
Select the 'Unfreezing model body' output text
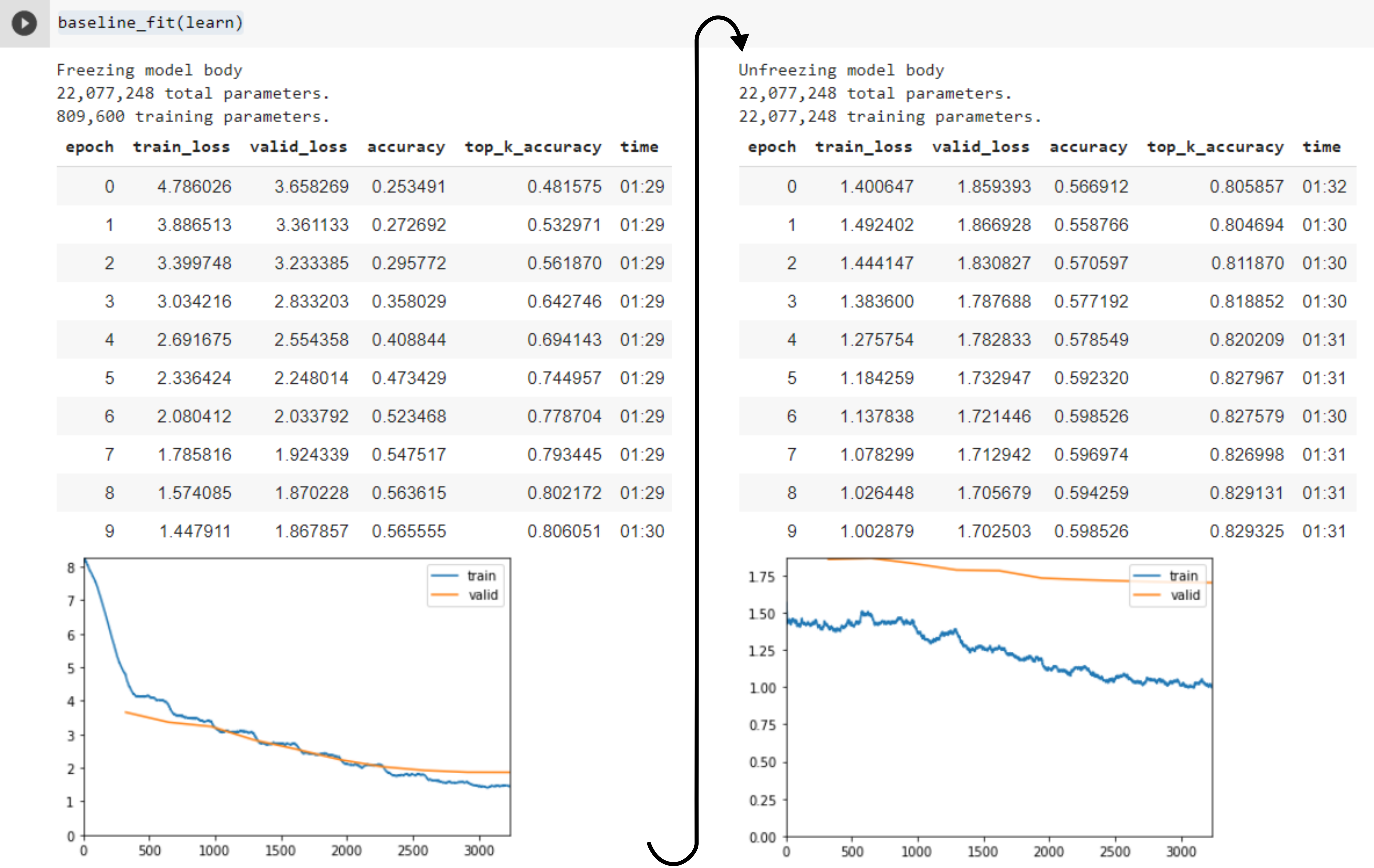[841, 70]
